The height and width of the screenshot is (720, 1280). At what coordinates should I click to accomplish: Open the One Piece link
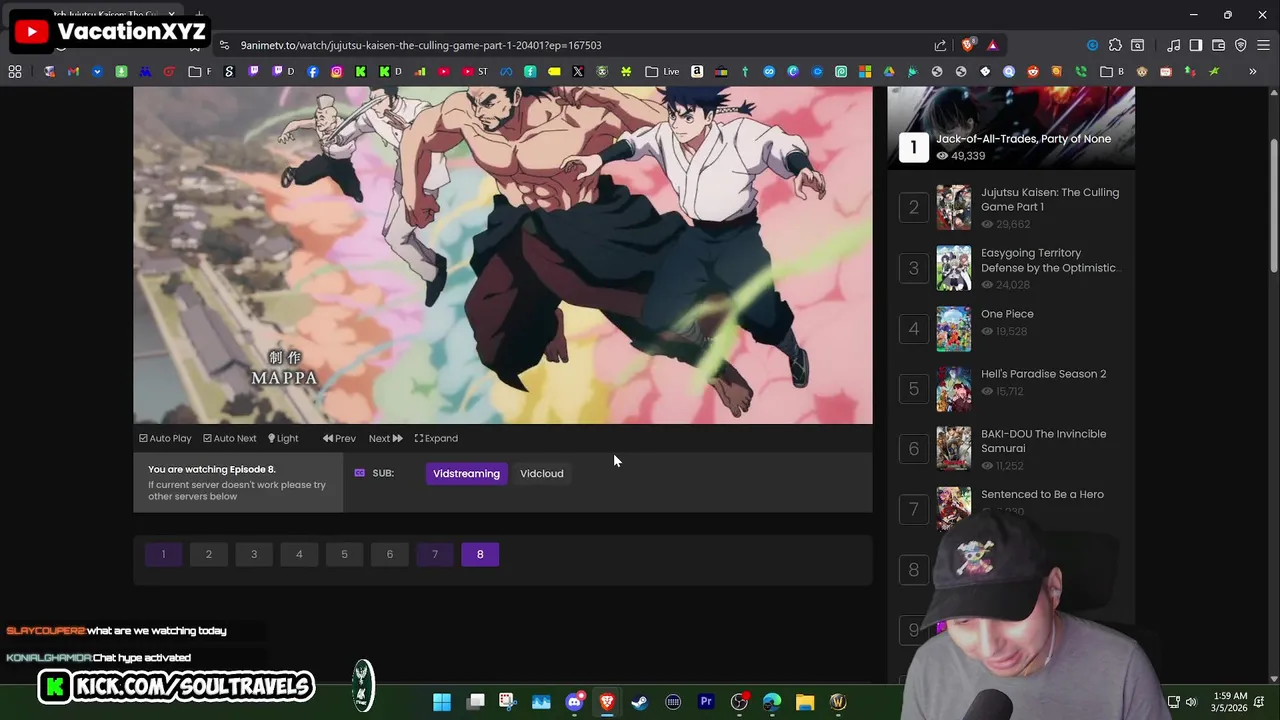1007,314
